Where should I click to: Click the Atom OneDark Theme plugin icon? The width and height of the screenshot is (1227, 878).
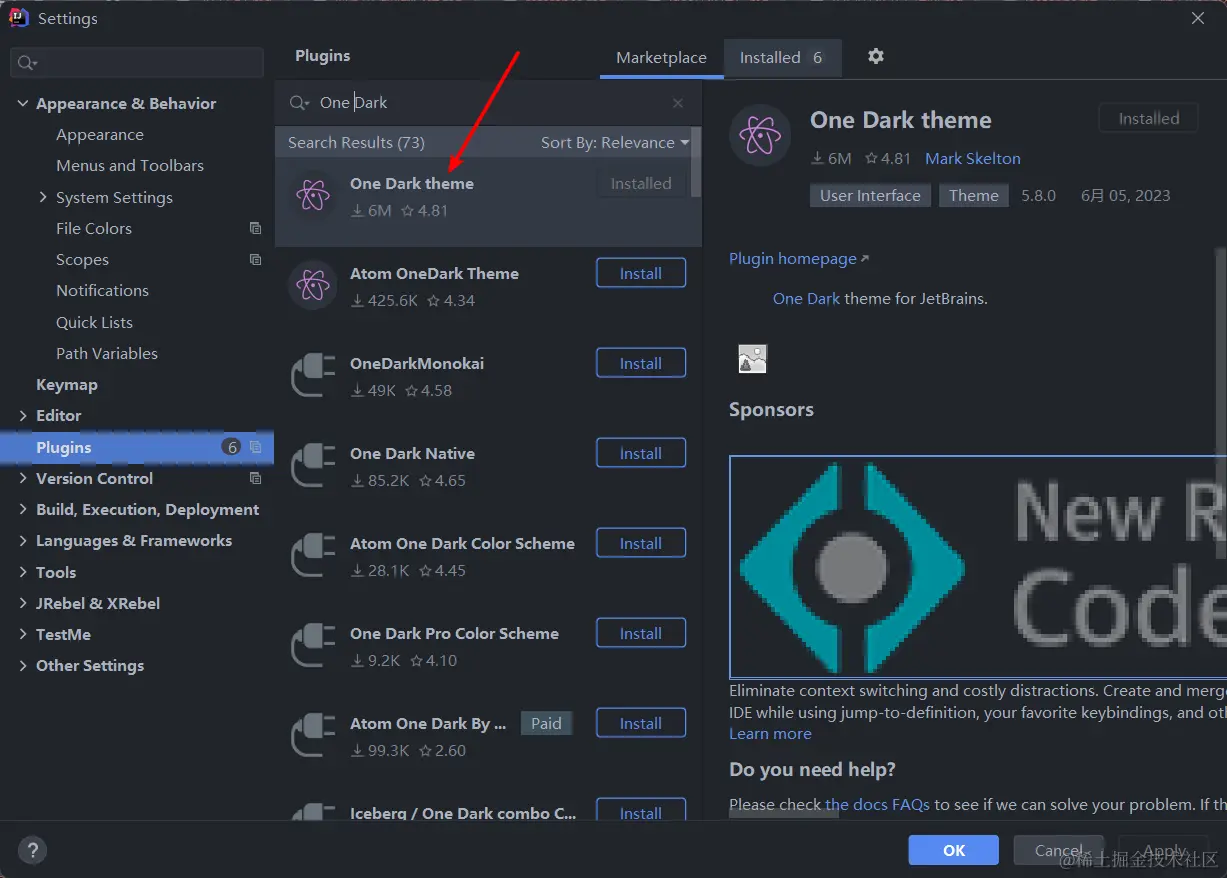pos(313,286)
